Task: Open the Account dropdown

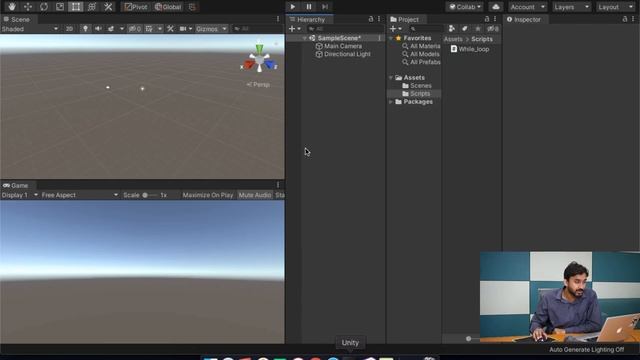Action: click(527, 7)
